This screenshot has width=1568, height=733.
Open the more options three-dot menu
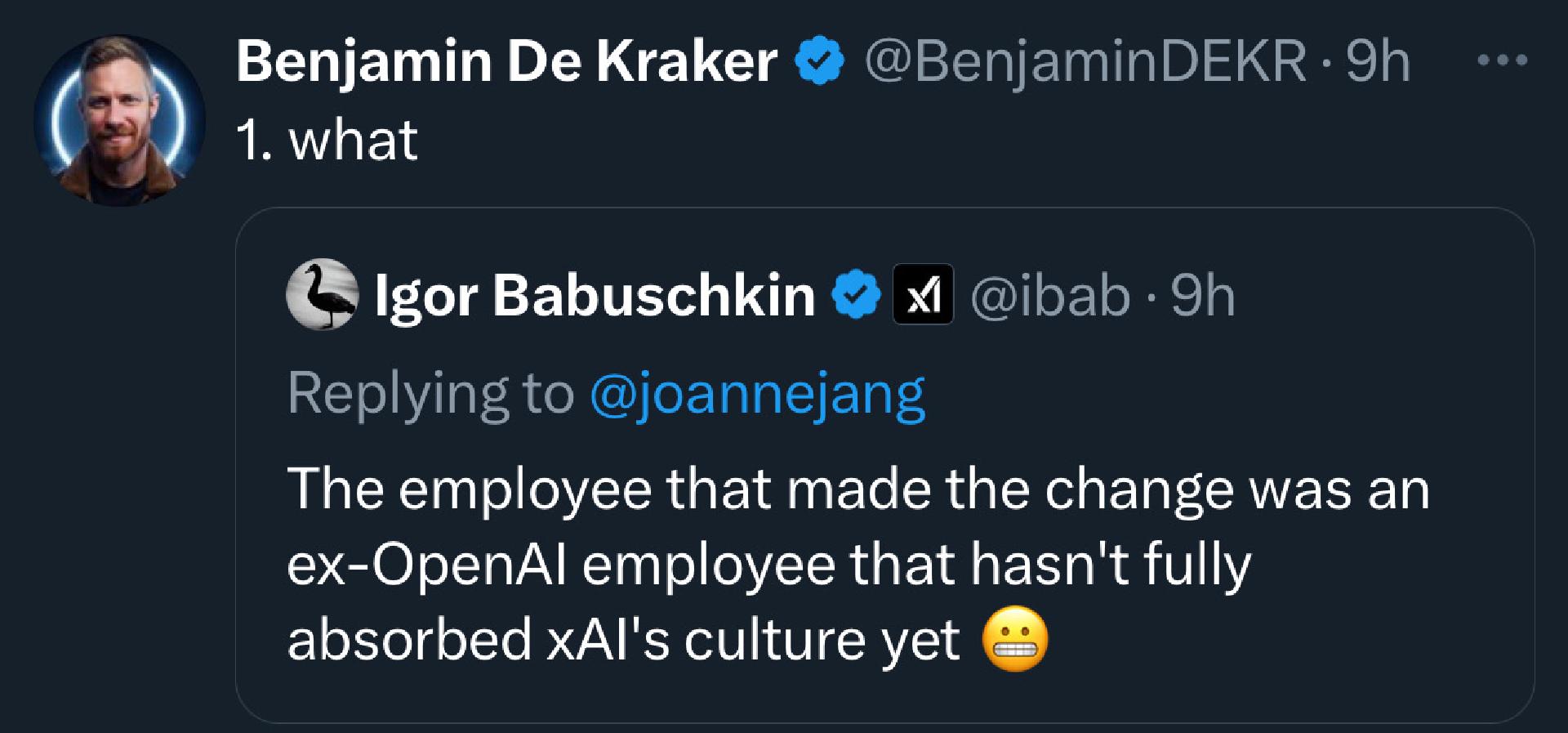coord(1501,60)
